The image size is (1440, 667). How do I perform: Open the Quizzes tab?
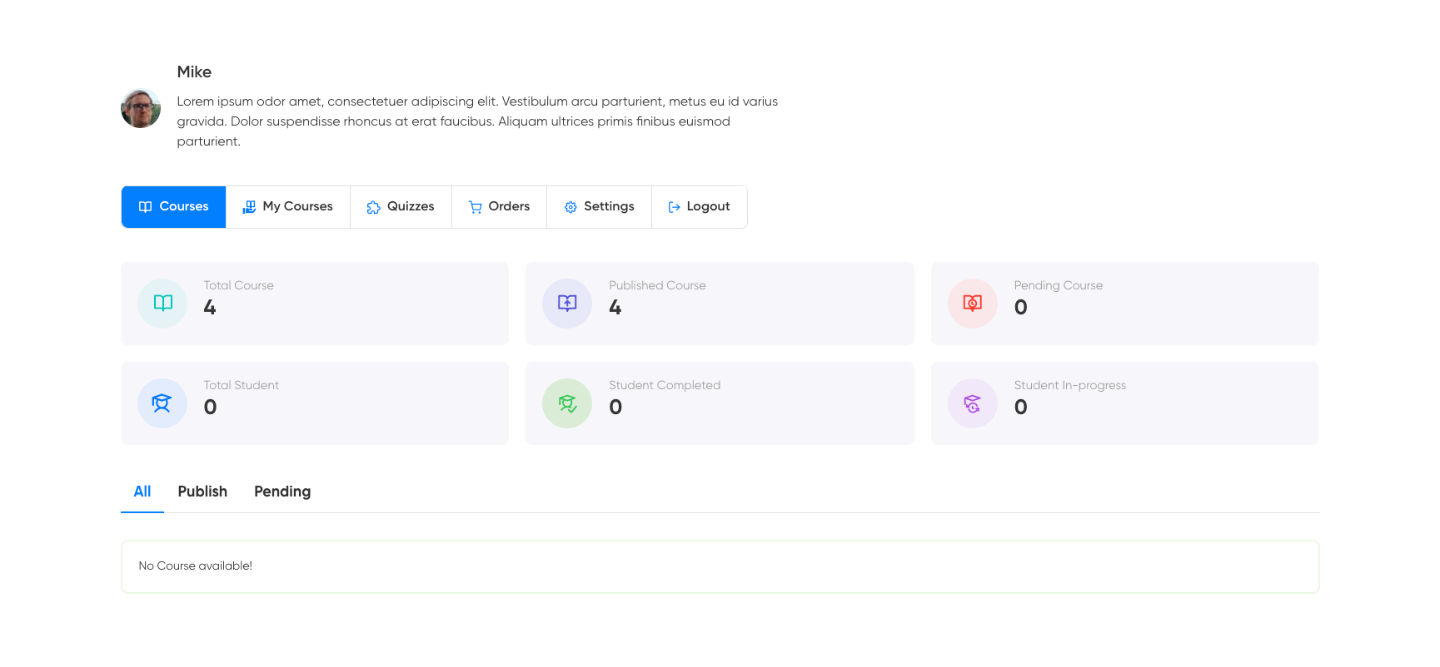point(401,207)
